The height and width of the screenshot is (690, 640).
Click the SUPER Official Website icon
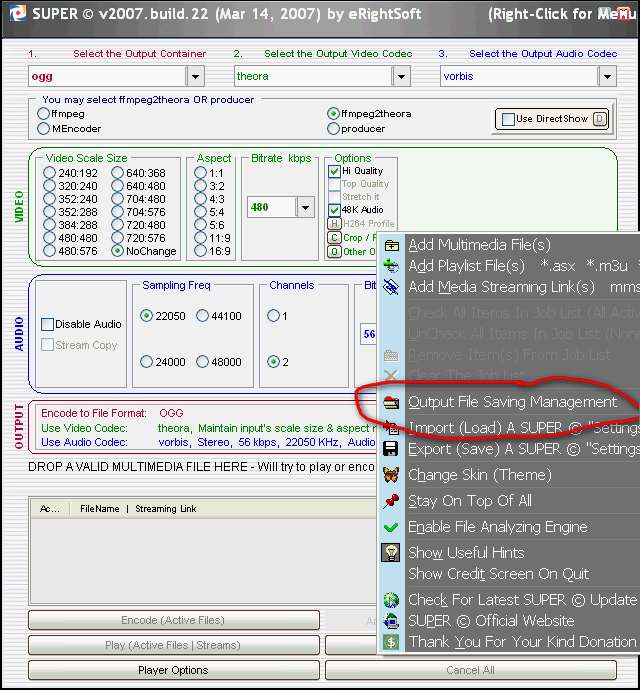(391, 621)
